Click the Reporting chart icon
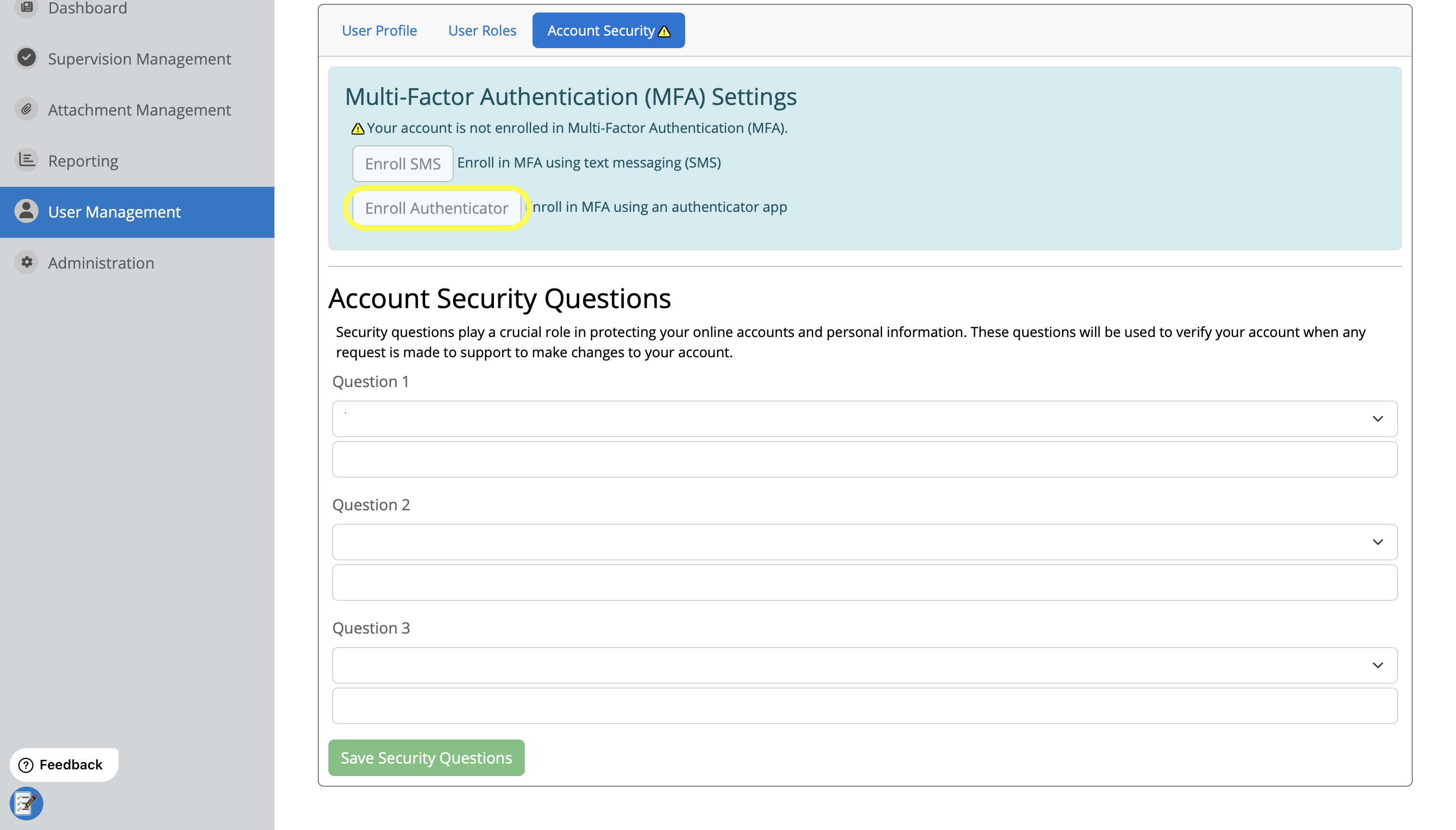 click(x=26, y=160)
